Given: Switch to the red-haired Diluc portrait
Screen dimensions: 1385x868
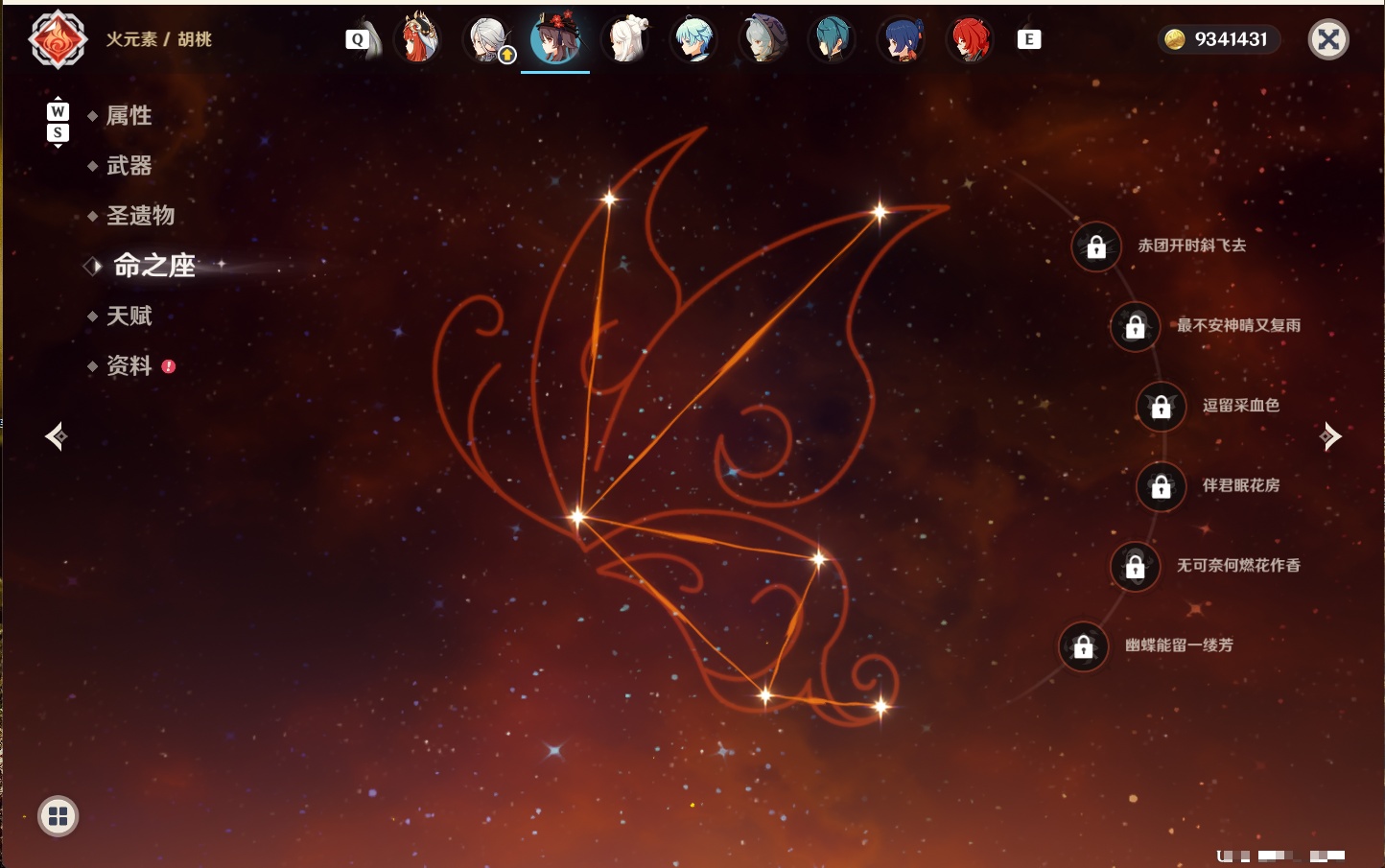Looking at the screenshot, I should pyautogui.click(x=970, y=39).
